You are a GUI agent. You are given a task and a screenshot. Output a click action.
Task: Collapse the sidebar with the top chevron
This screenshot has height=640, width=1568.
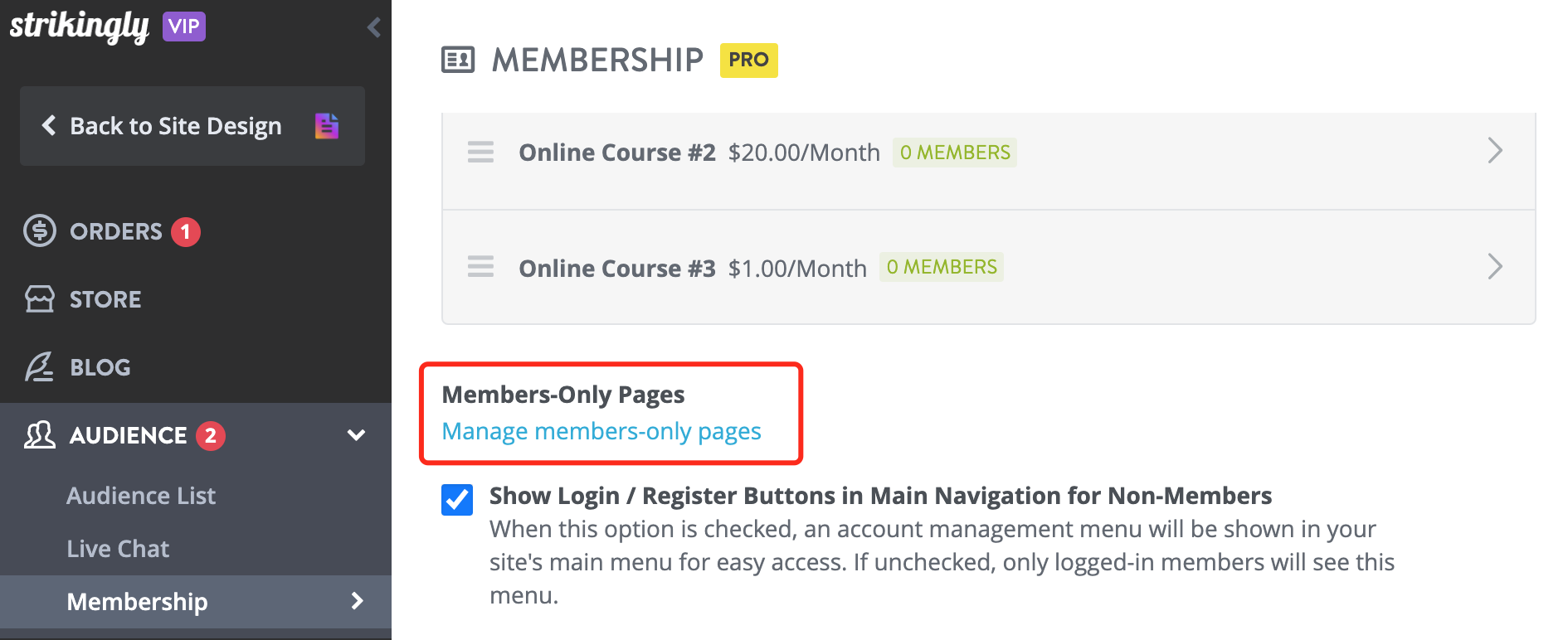(373, 27)
